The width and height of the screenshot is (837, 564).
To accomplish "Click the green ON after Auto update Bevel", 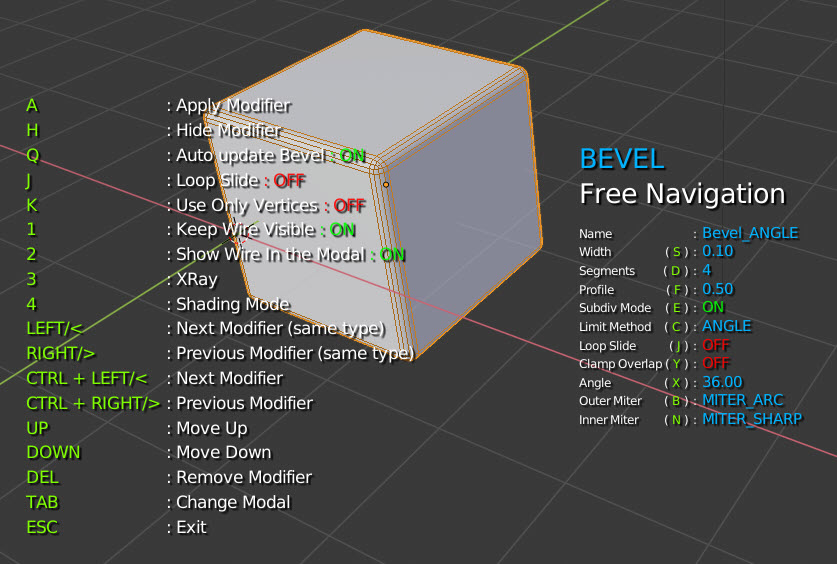I will [352, 156].
